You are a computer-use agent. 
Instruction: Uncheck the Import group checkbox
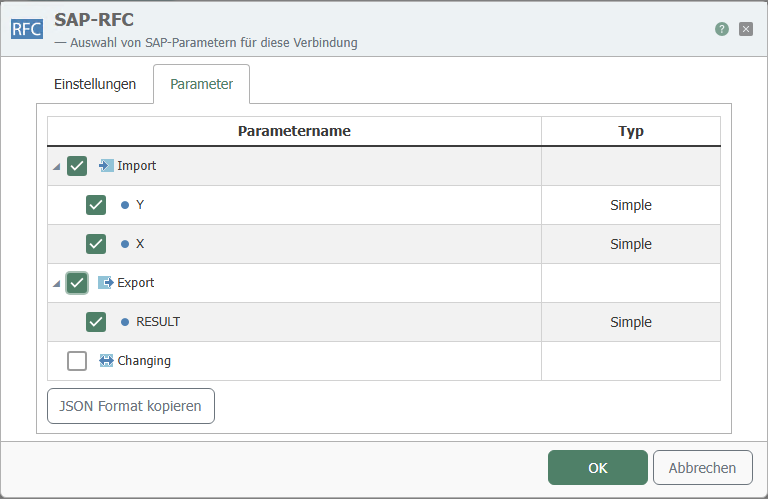pos(77,166)
